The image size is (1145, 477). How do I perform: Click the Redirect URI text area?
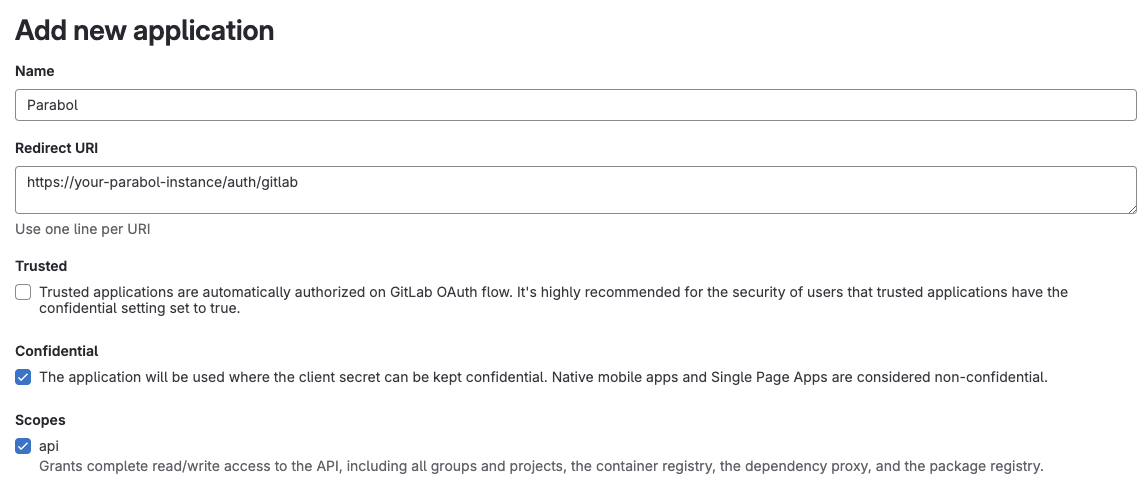coord(575,190)
